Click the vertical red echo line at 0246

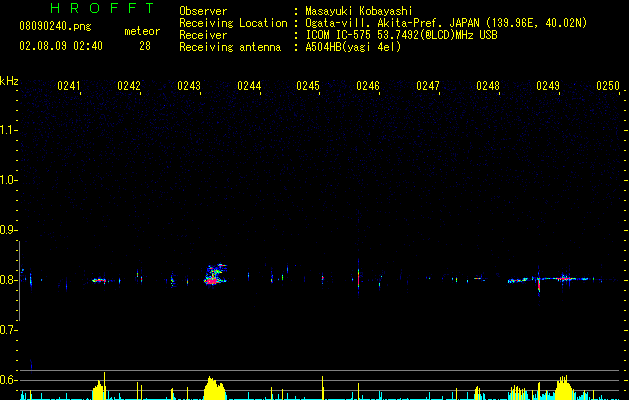click(358, 278)
